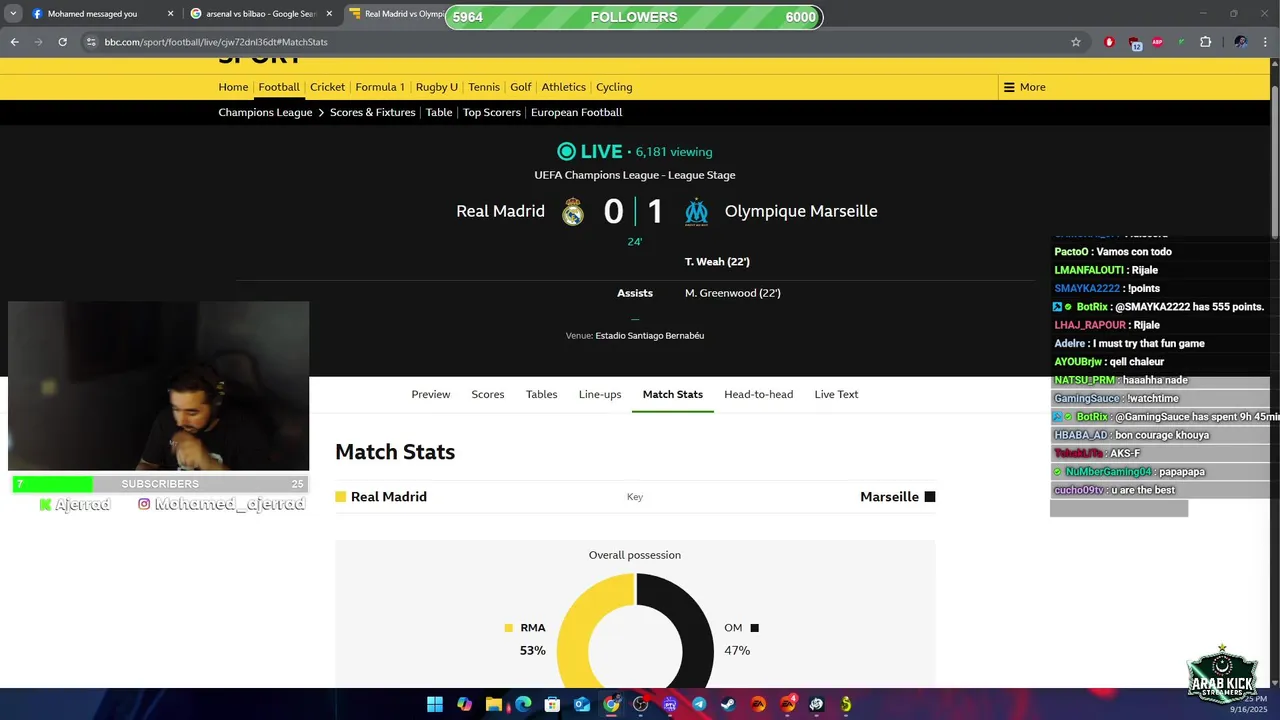Open the Tables tab
This screenshot has width=1280, height=720.
coord(542,394)
